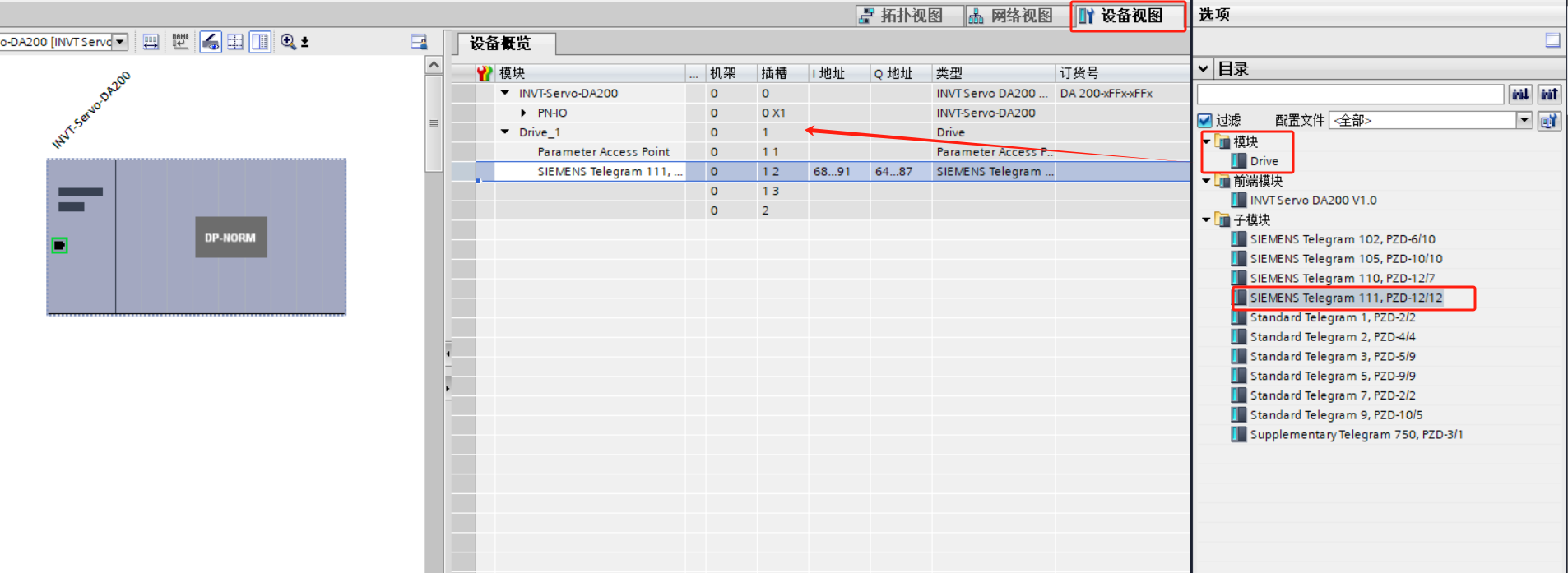Image resolution: width=1568 pixels, height=573 pixels.
Task: Click the 订货号 column header
Action: pos(1122,73)
